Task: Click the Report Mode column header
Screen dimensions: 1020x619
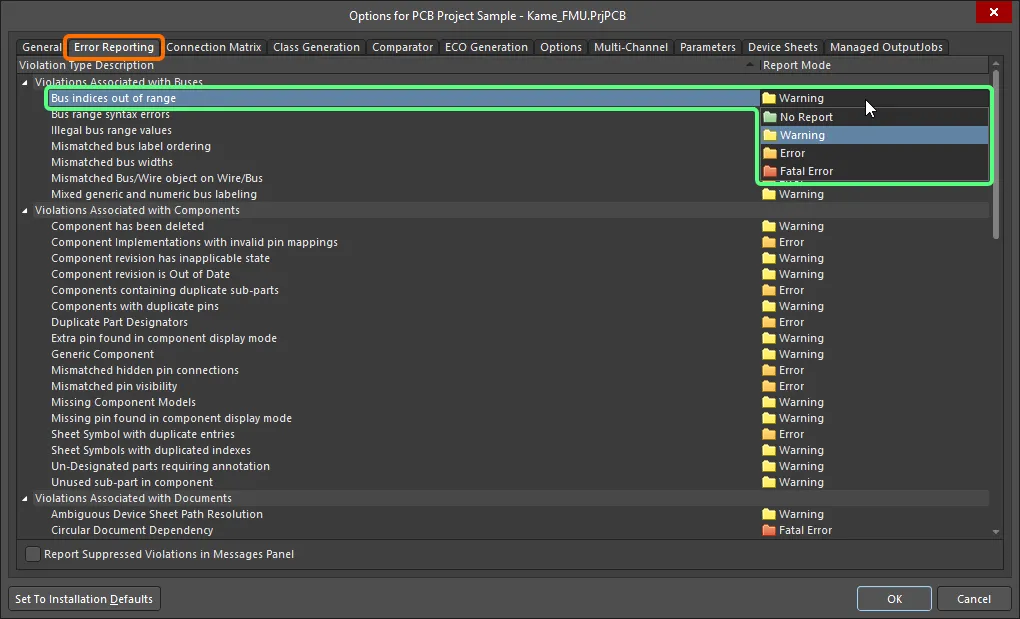Action: tap(874, 65)
